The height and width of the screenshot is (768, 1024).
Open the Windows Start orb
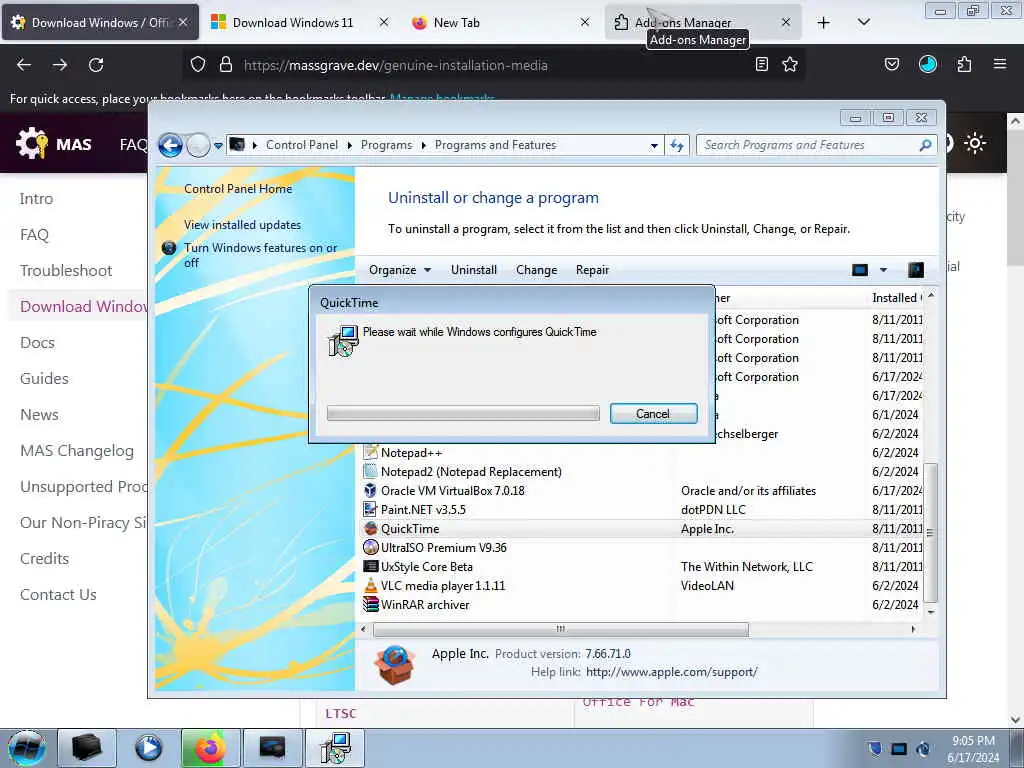27,748
